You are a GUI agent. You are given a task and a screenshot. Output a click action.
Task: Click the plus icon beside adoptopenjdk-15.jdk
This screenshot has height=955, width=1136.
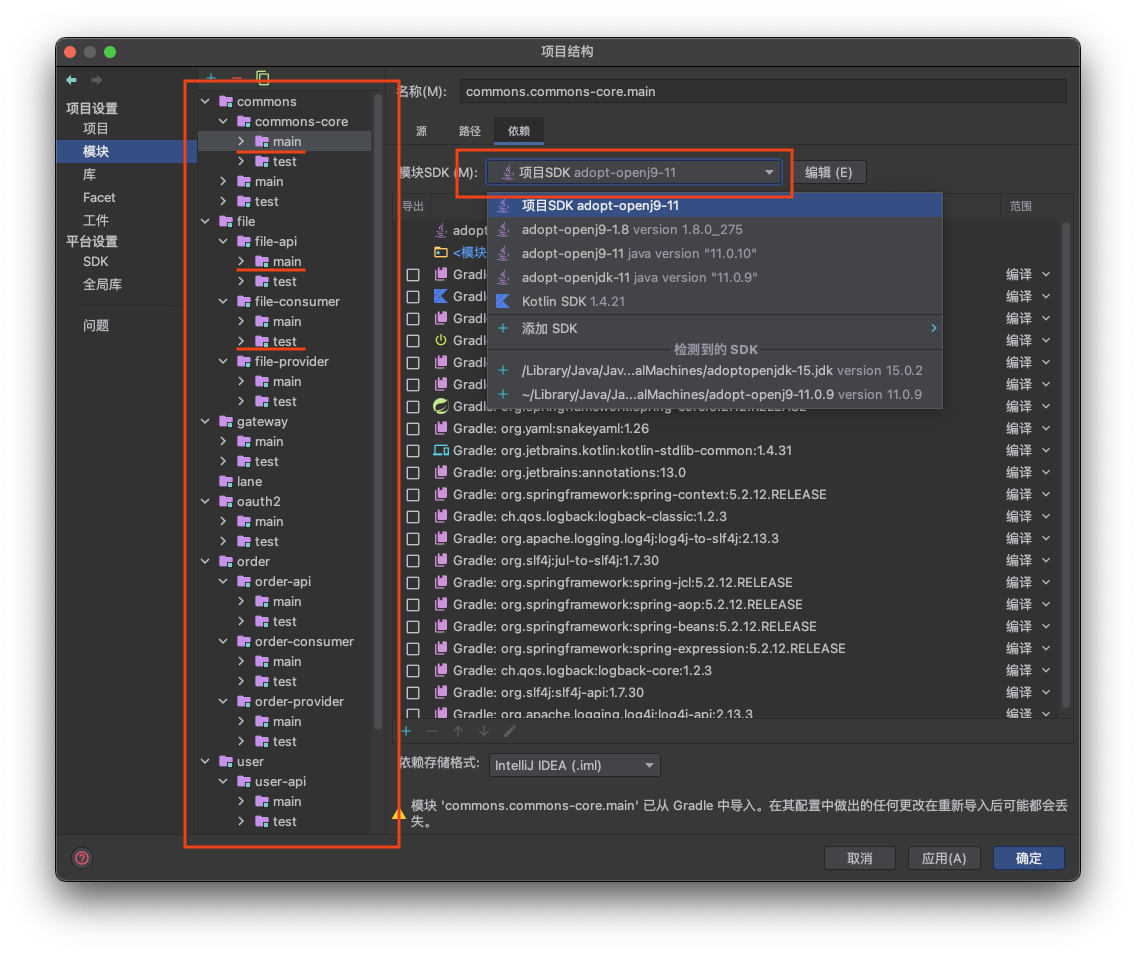point(503,370)
